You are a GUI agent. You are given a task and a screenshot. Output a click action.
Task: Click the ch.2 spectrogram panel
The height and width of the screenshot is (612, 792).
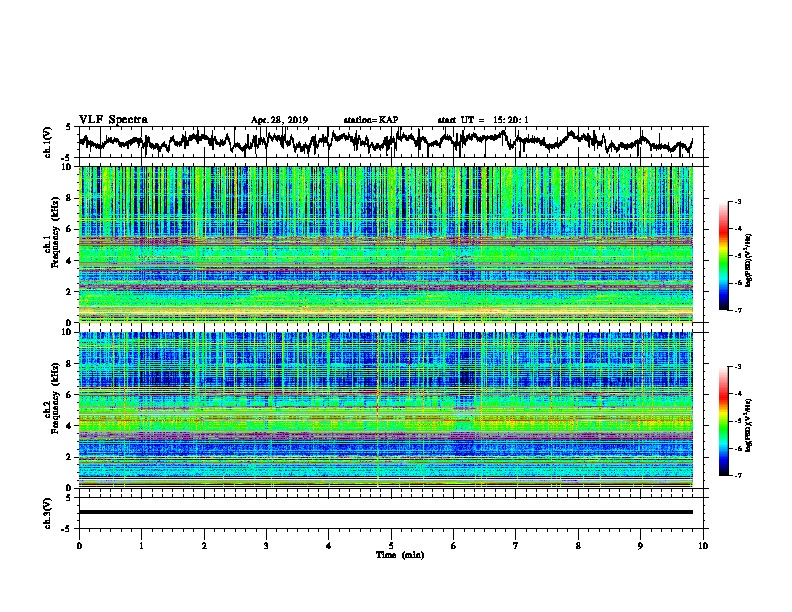(x=385, y=410)
